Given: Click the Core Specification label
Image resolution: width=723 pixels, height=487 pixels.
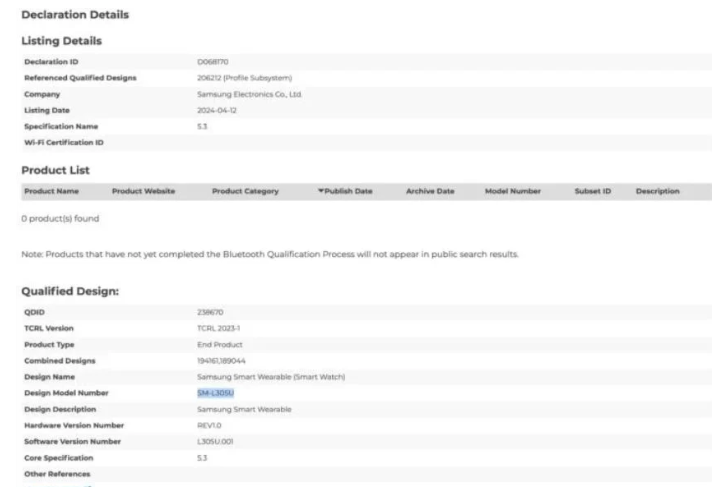Looking at the screenshot, I should (59, 458).
